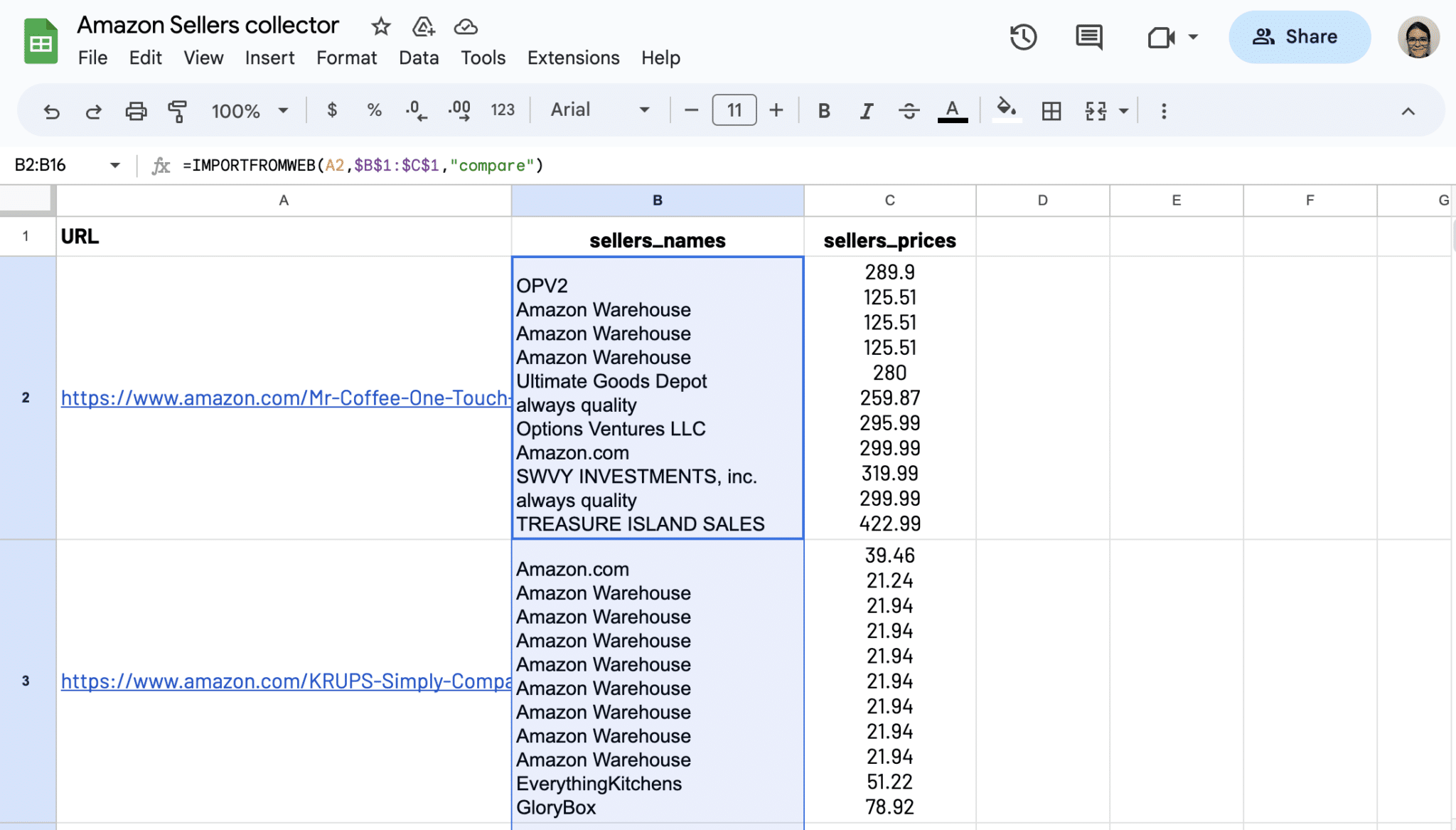This screenshot has width=1456, height=830.
Task: Click the text color swatch
Action: [953, 110]
